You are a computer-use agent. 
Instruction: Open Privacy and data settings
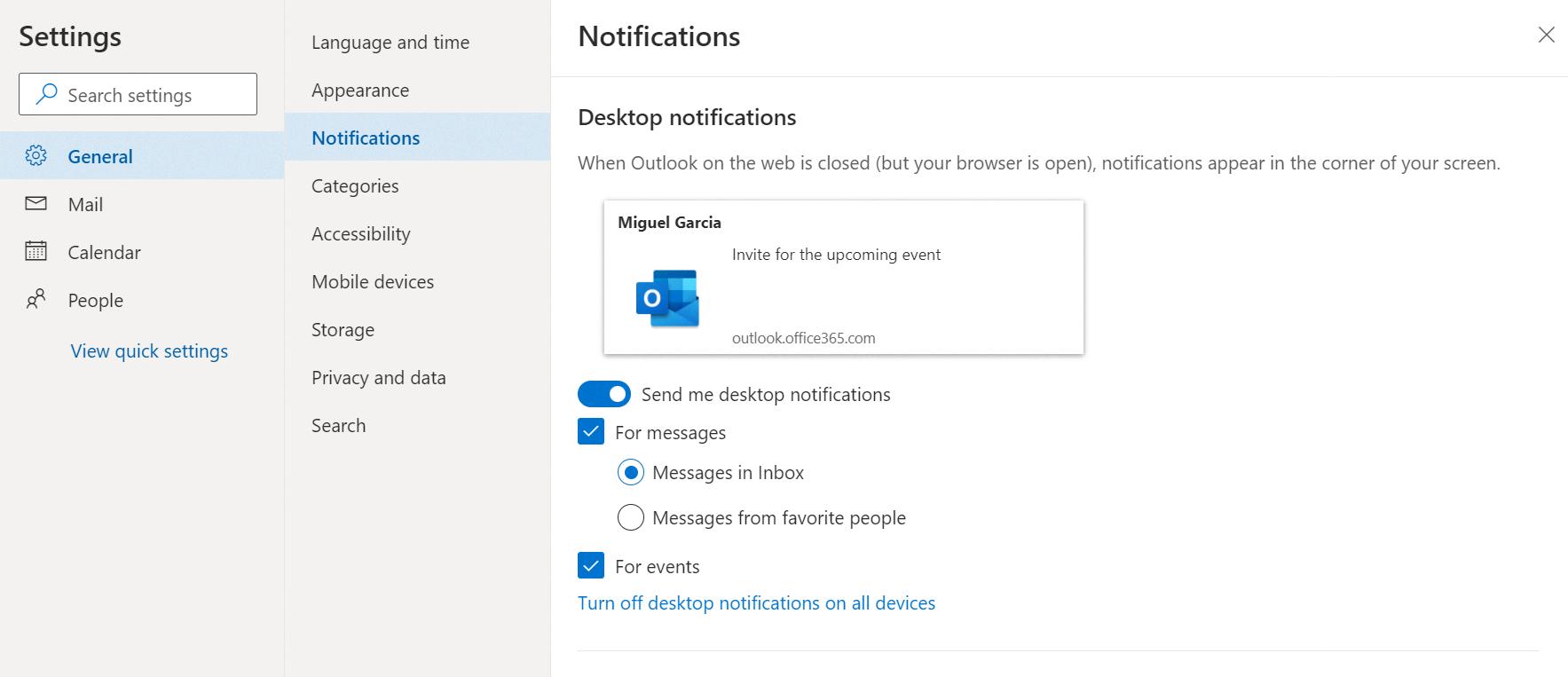[x=417, y=377]
